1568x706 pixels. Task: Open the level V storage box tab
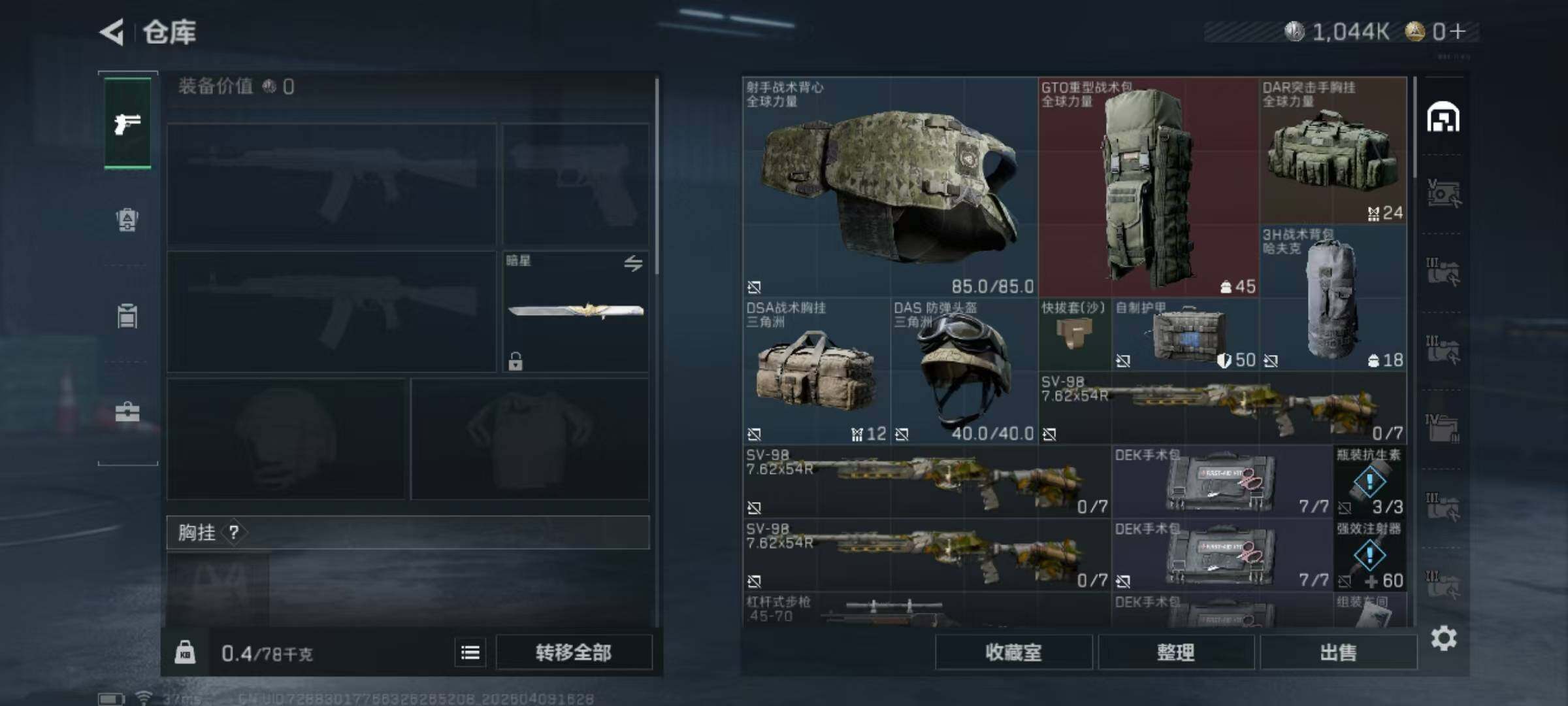1443,193
